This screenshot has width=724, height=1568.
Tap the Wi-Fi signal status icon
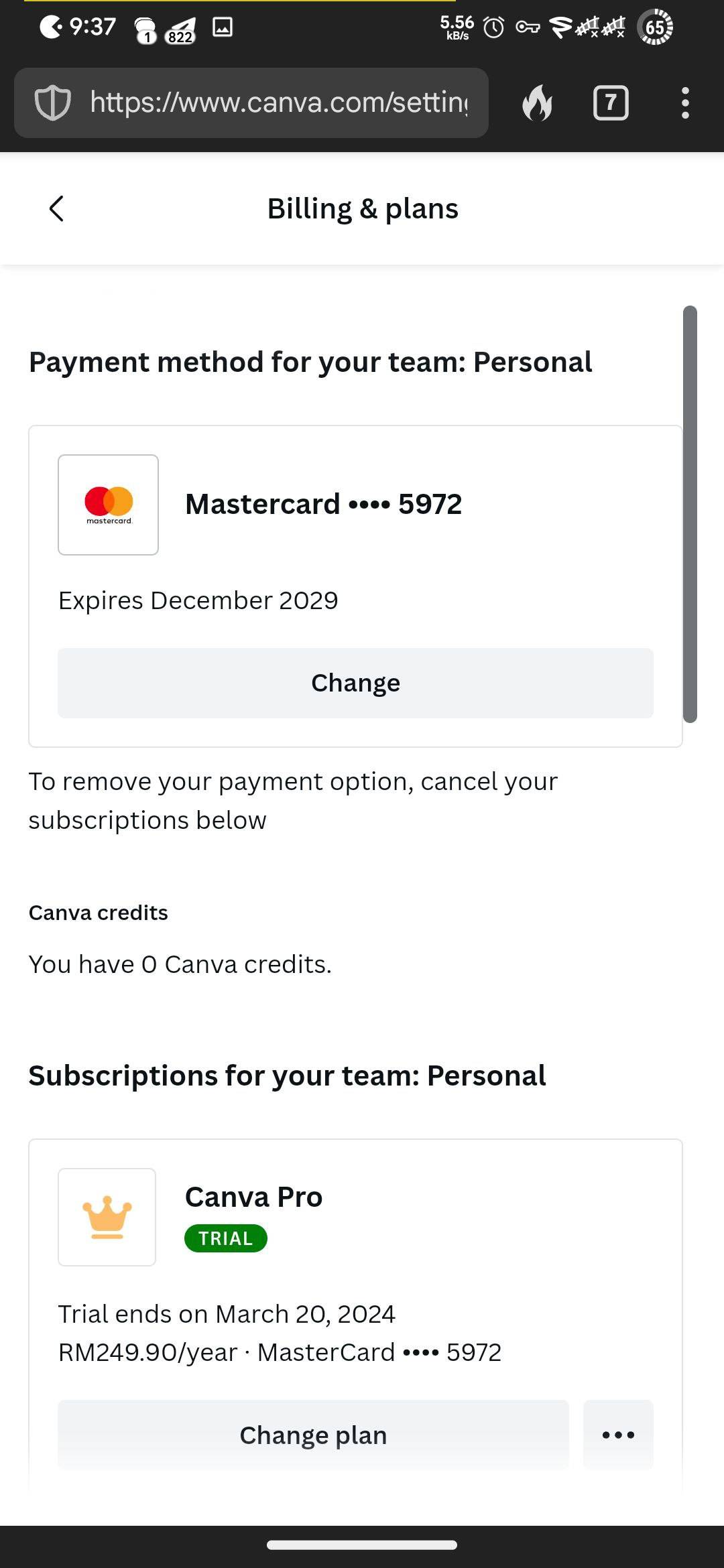click(560, 27)
